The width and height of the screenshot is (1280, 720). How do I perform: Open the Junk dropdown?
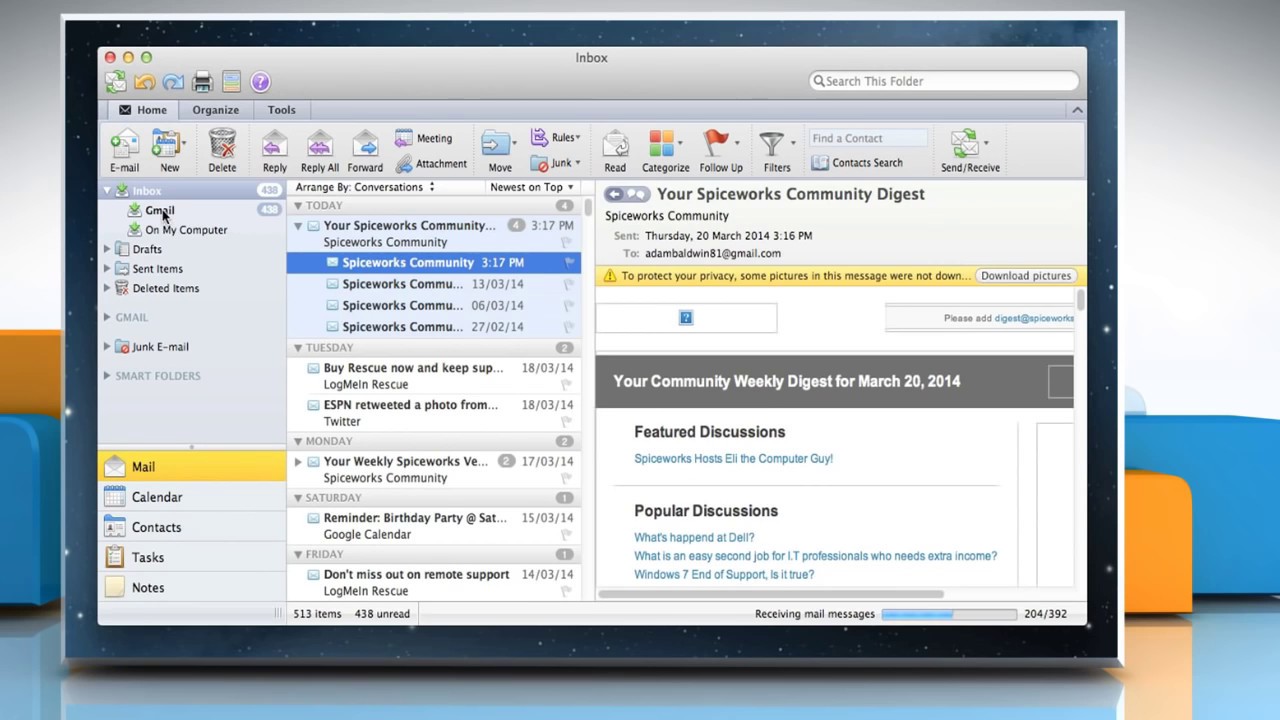tap(555, 164)
